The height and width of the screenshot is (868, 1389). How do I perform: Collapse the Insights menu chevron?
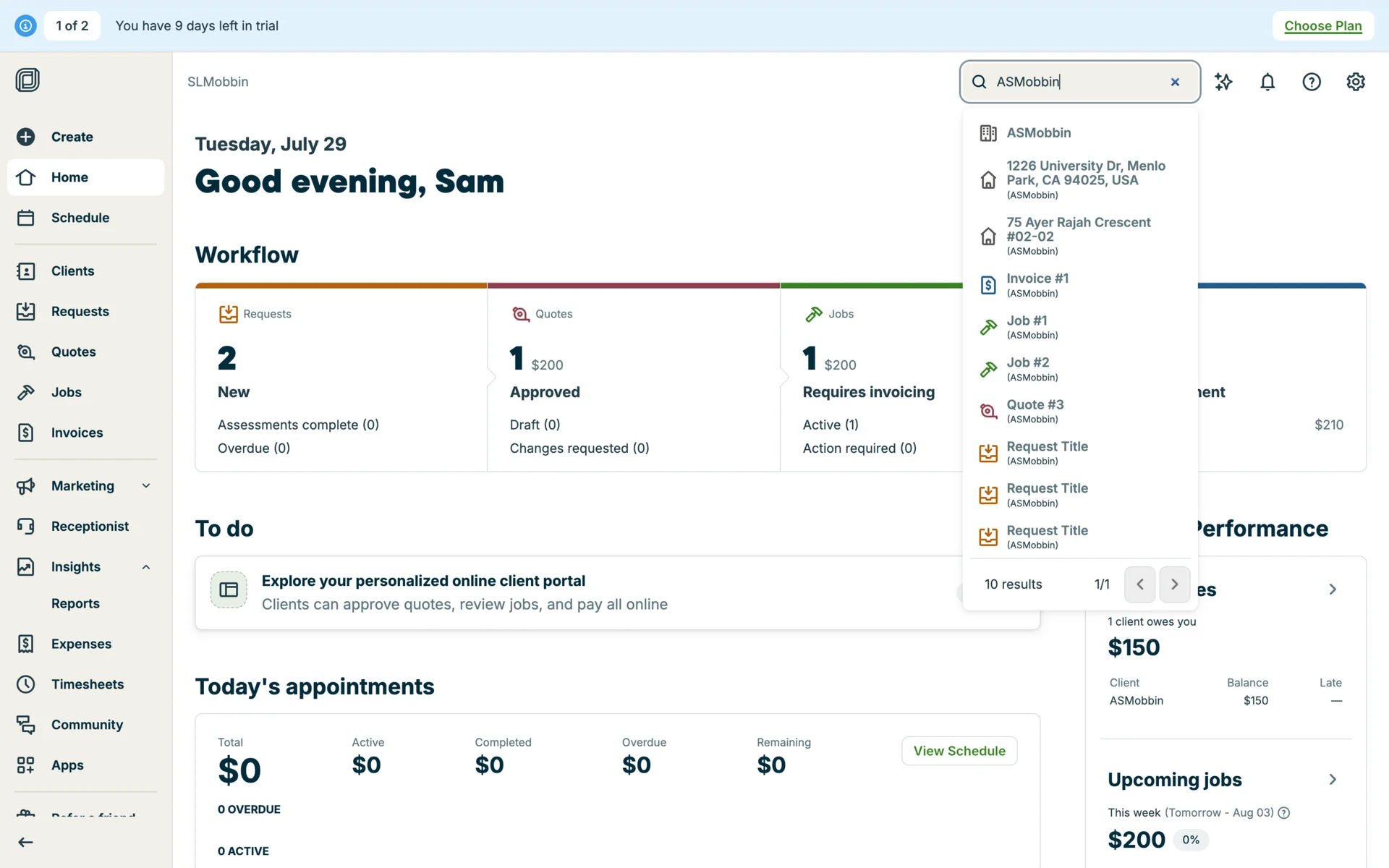pos(146,567)
